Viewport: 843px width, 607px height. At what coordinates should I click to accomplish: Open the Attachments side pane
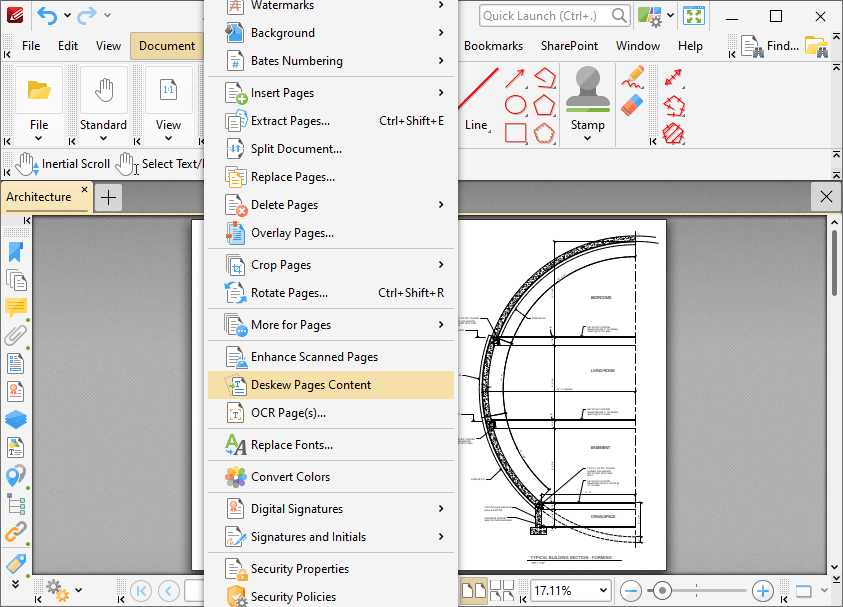pyautogui.click(x=16, y=335)
